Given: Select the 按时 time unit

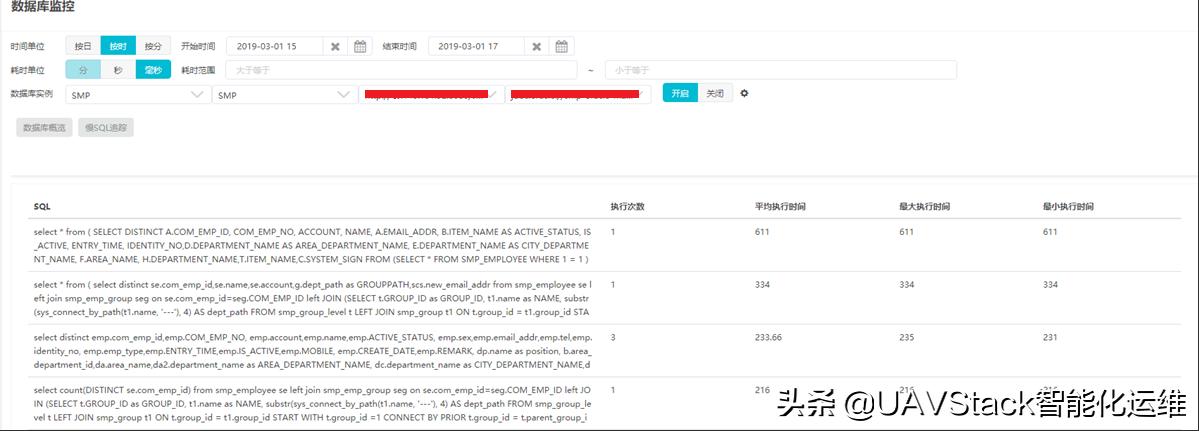Looking at the screenshot, I should pos(118,46).
